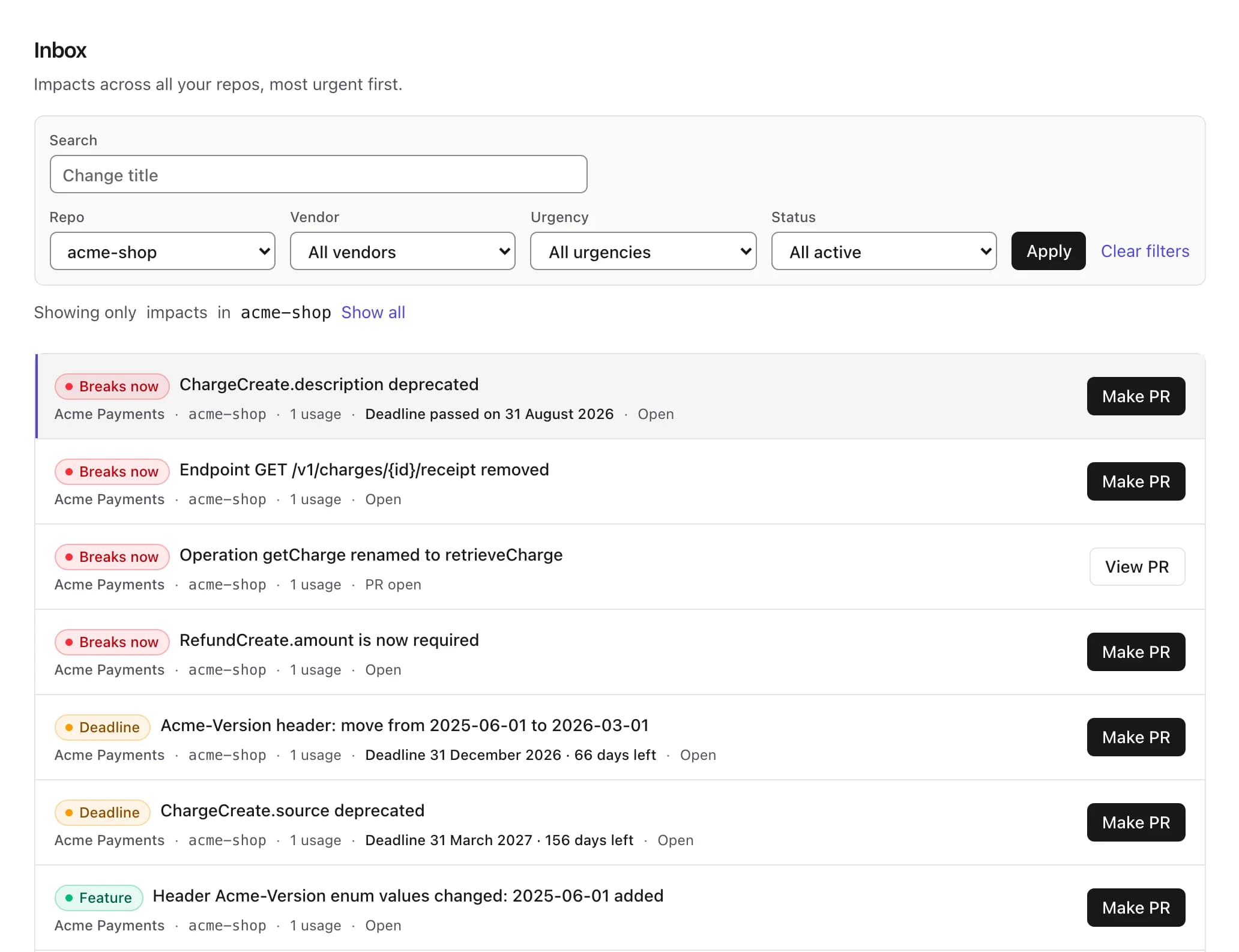Open the Repo dropdown showing acme-shop
Viewport: 1239px width, 952px height.
162,252
